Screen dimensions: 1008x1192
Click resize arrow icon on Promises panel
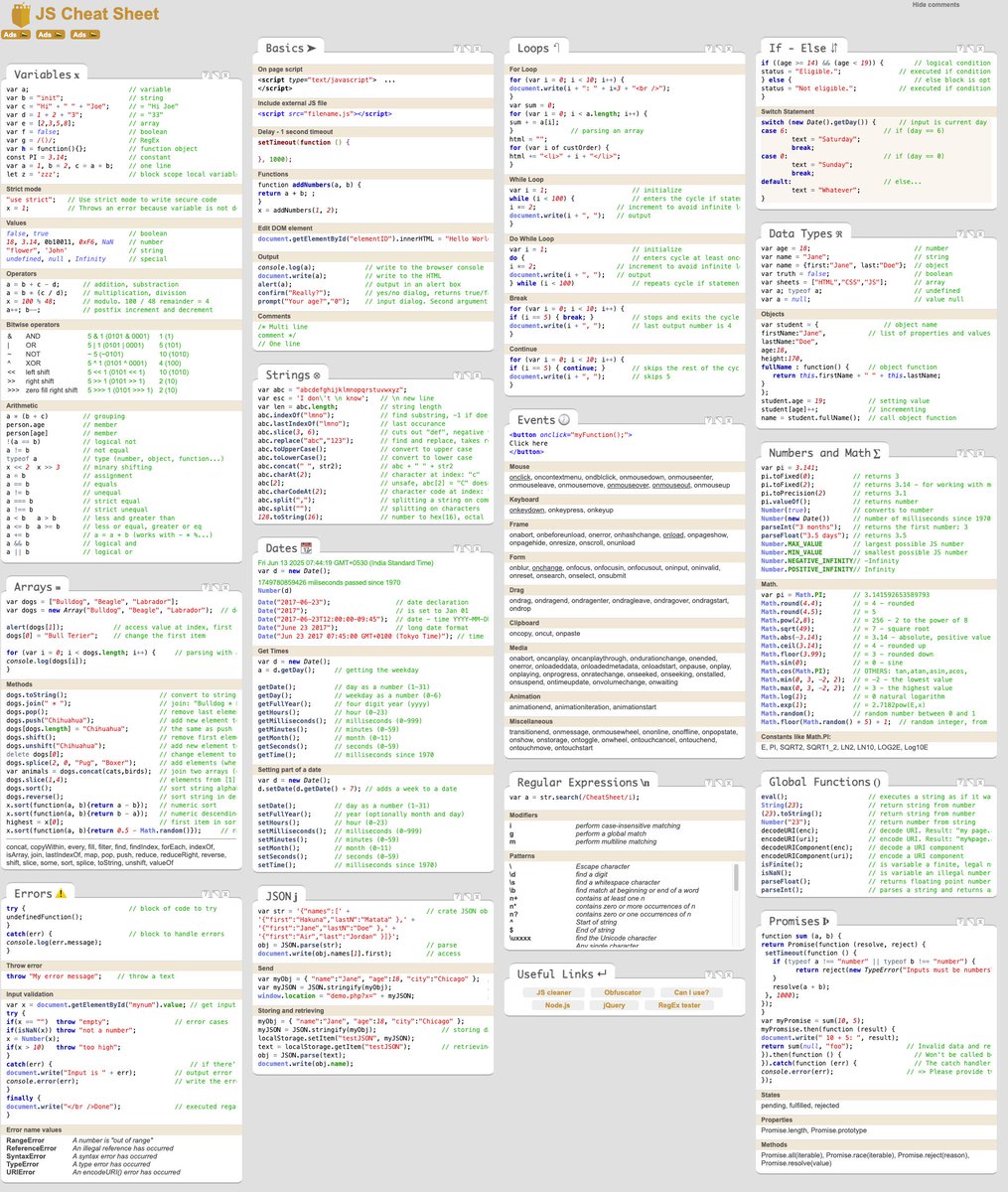click(968, 921)
